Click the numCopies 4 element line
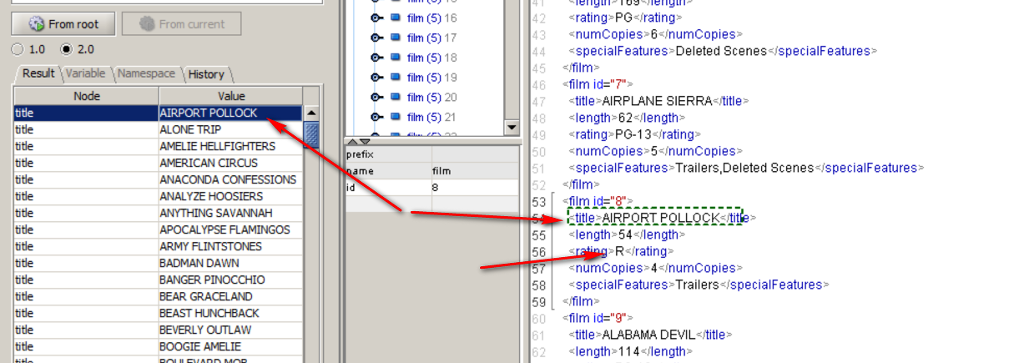This screenshot has height=363, width=1024. (655, 268)
